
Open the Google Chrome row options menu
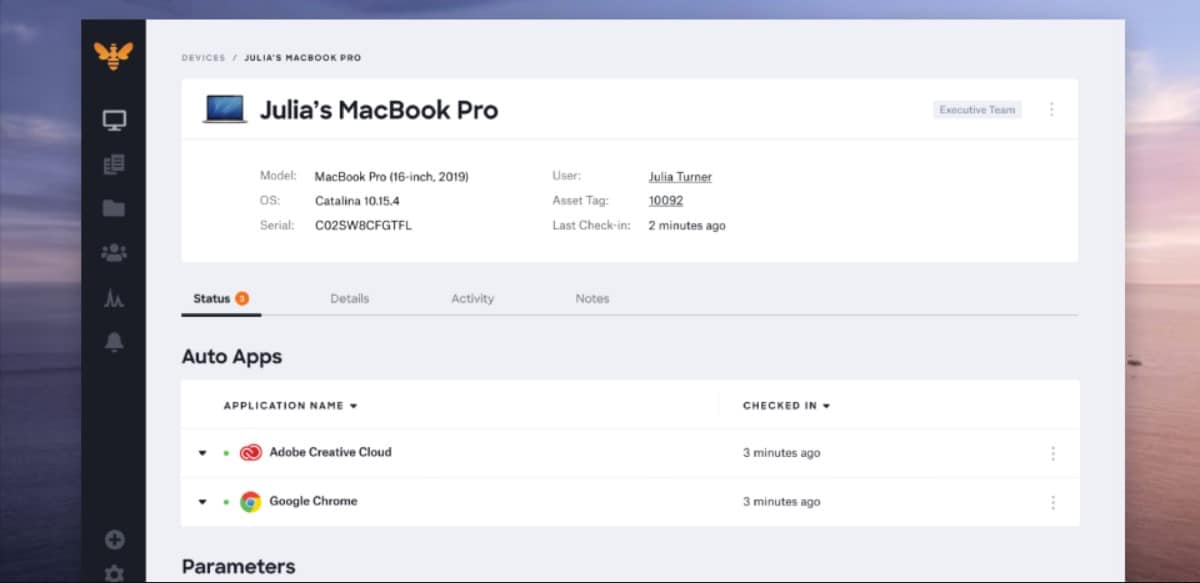(1052, 502)
